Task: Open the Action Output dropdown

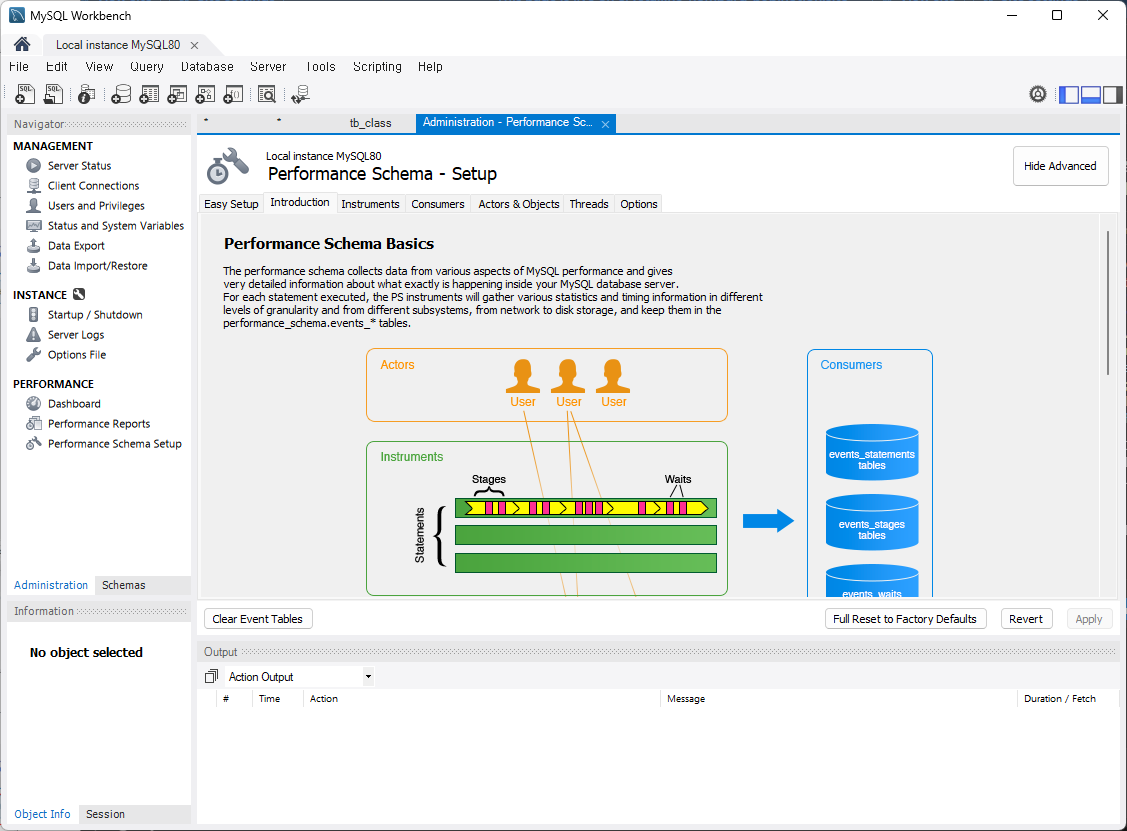Action: click(x=300, y=676)
